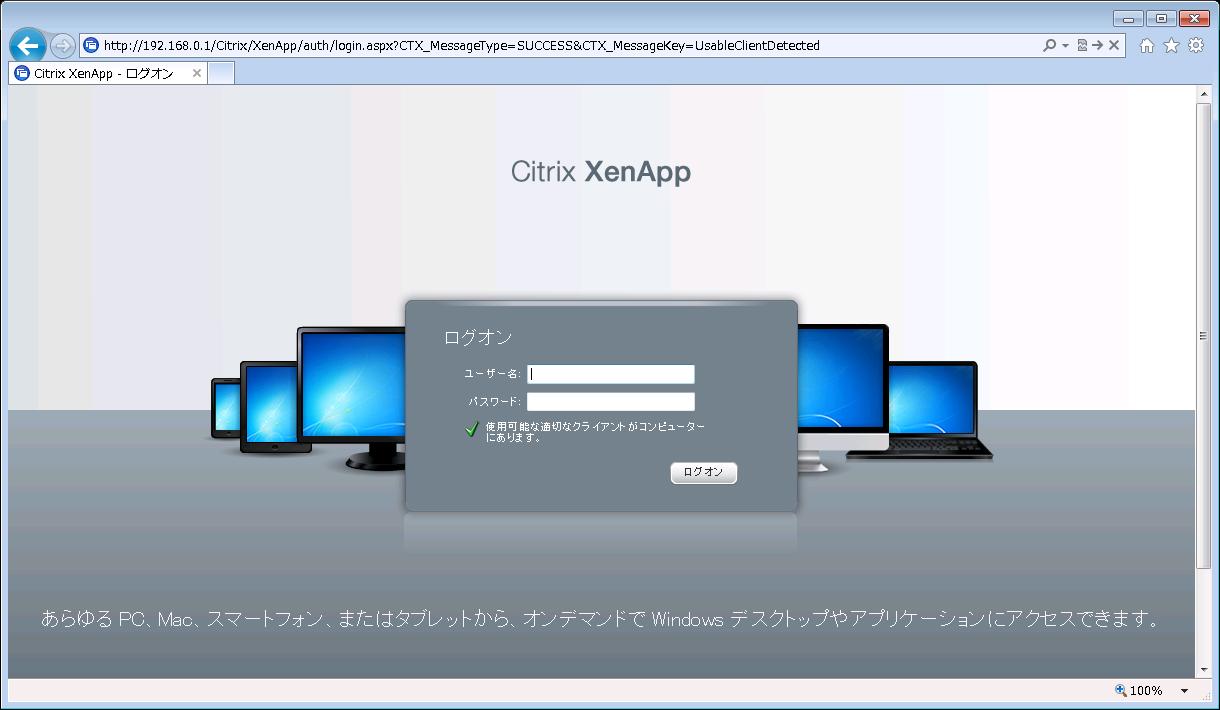
Task: Click the vertical scrollbar thumb
Action: (1204, 335)
